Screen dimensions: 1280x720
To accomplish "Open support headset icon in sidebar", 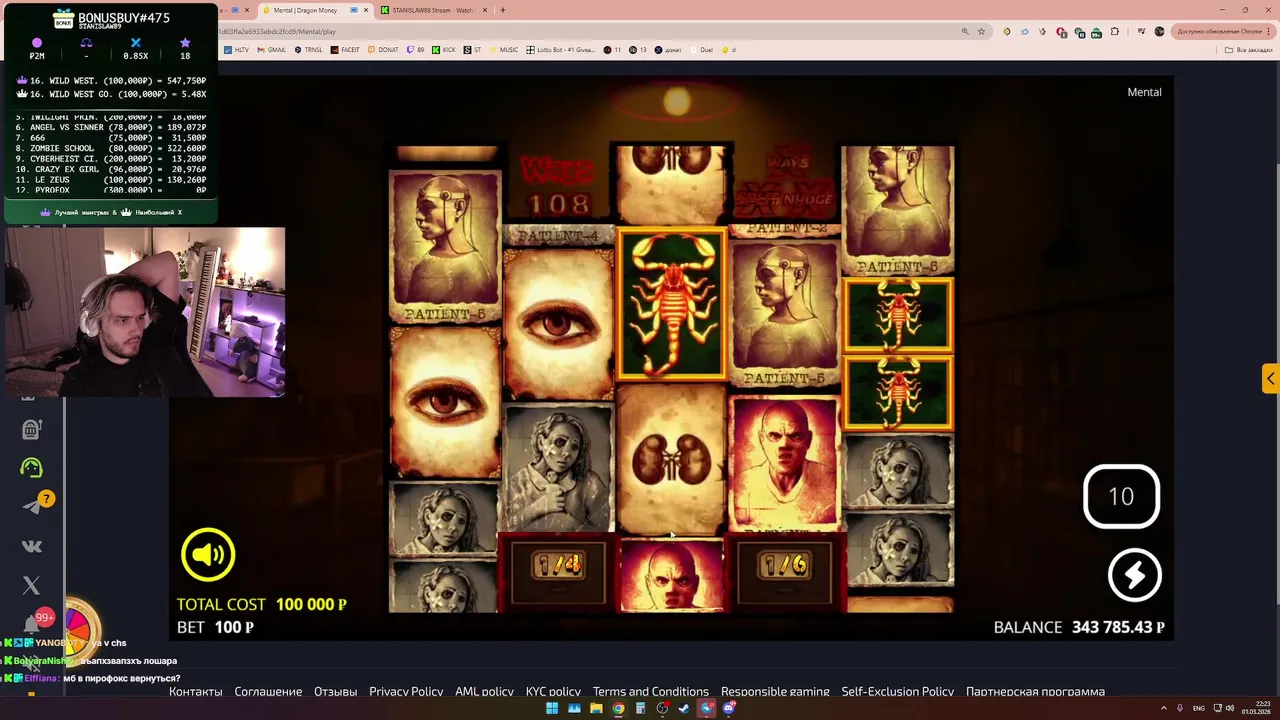I will pos(31,467).
